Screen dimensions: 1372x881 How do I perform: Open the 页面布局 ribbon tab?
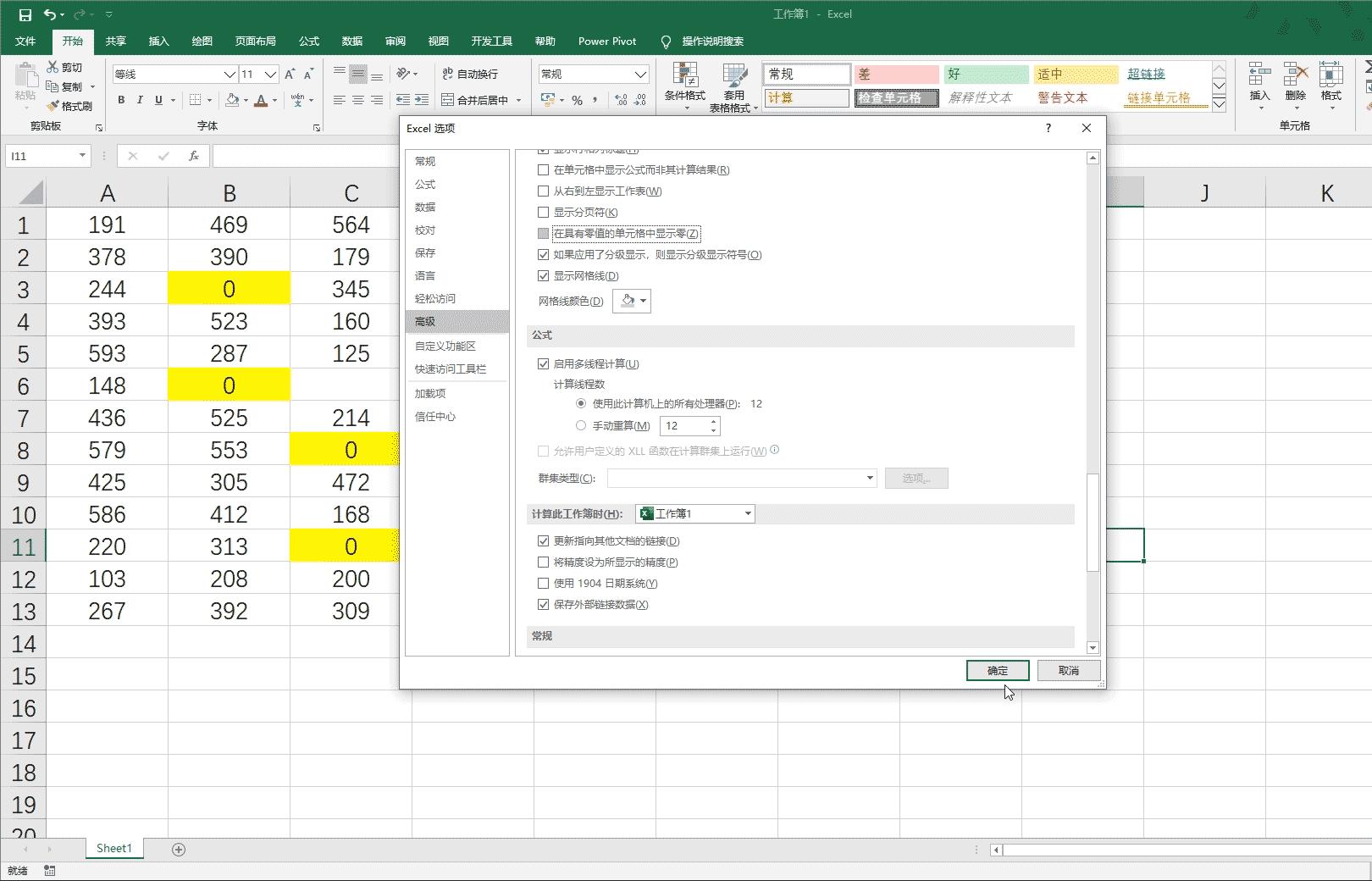[x=255, y=41]
